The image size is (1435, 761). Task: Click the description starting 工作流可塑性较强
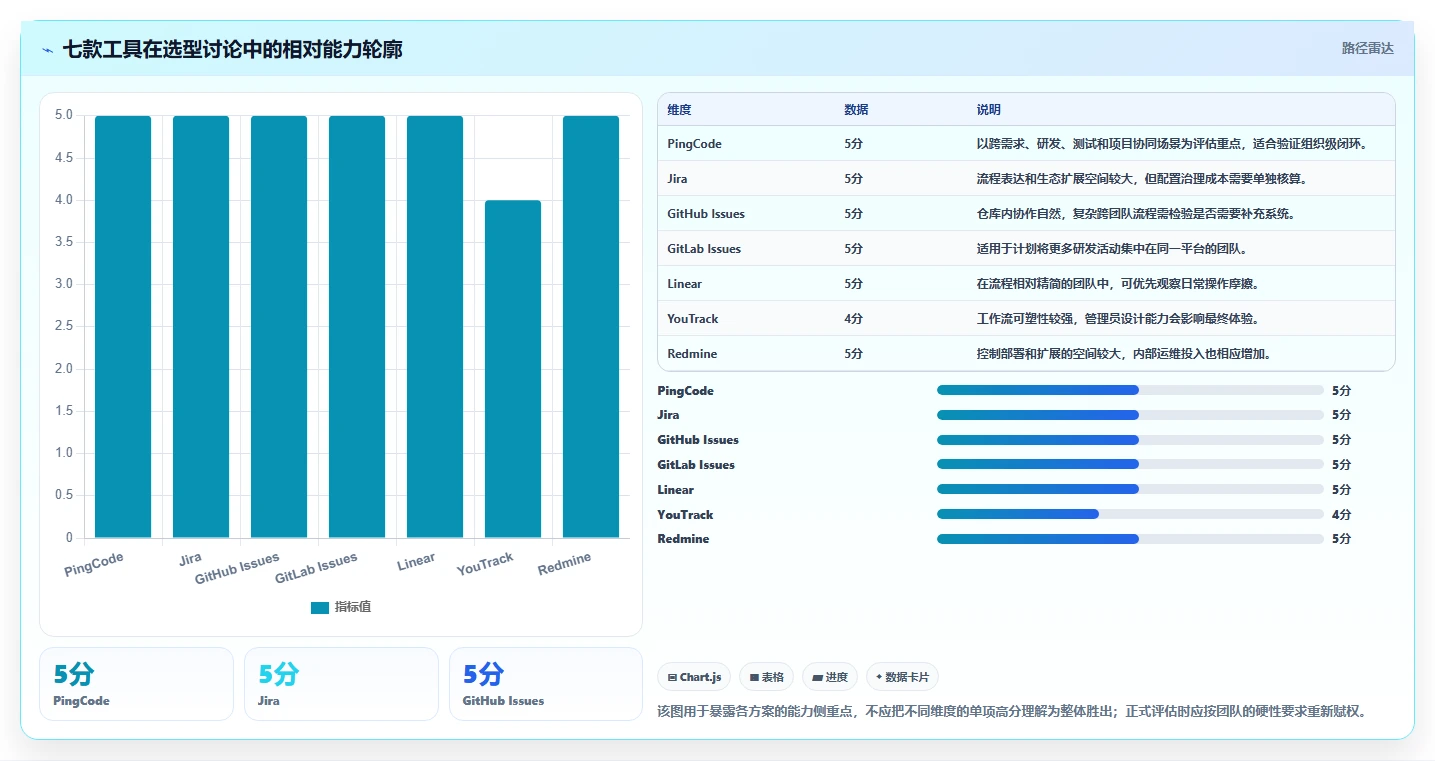pos(1118,319)
